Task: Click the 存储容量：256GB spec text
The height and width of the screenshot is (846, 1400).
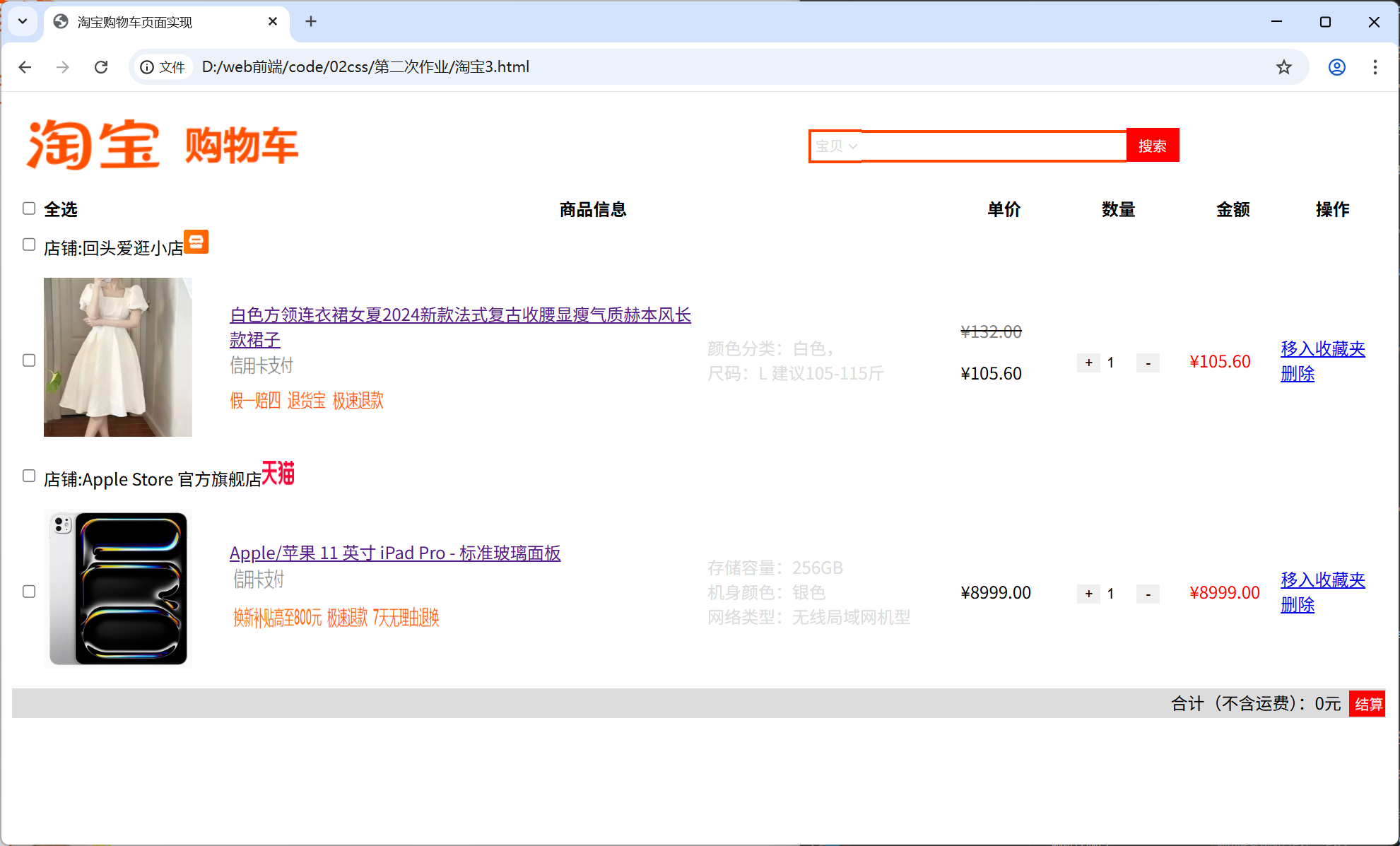Action: point(775,568)
